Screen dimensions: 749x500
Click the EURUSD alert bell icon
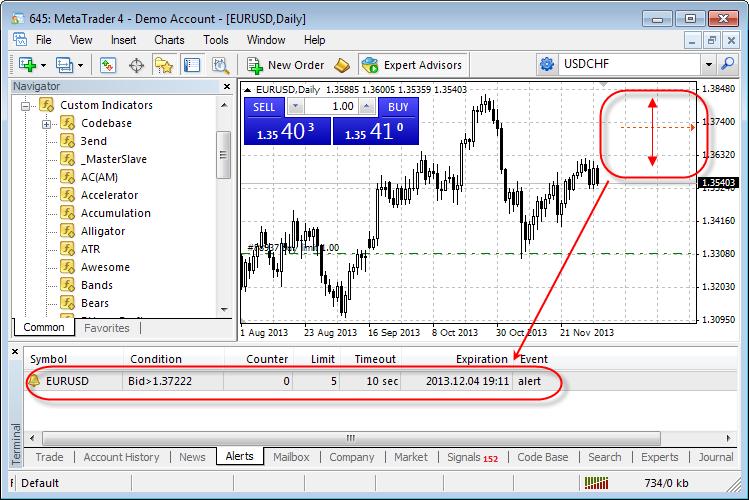(33, 381)
